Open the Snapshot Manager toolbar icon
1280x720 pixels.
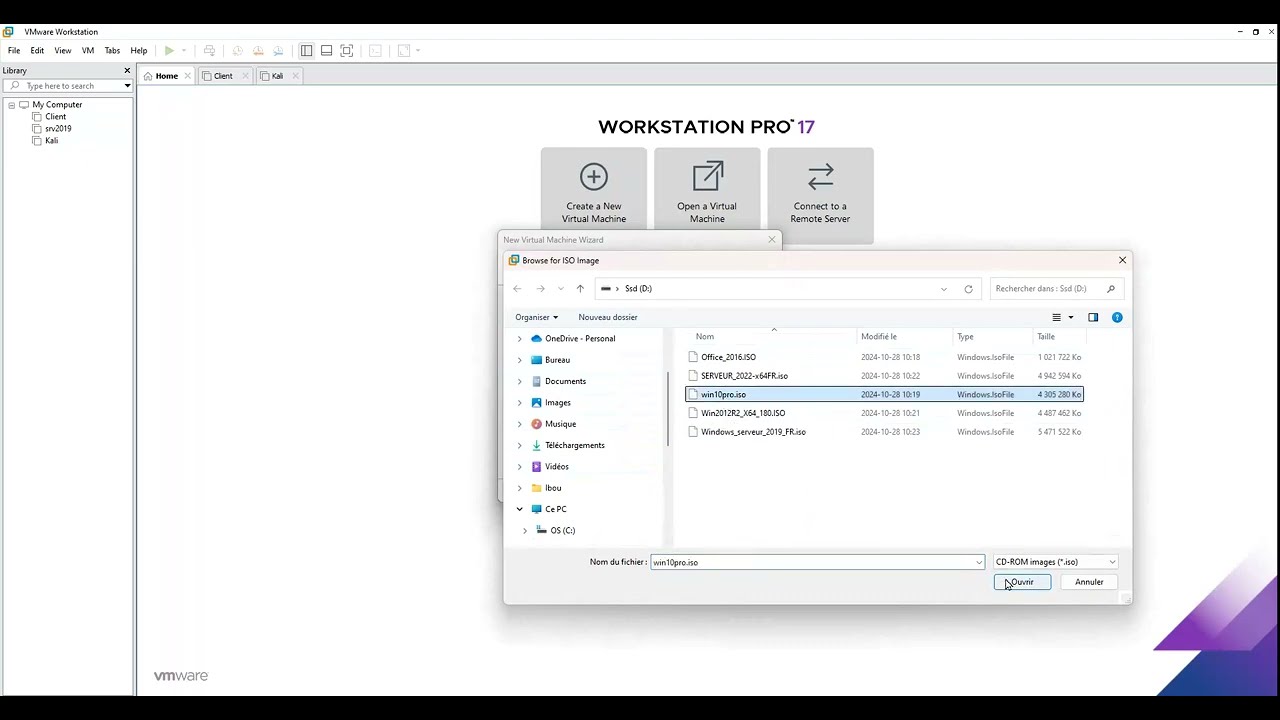pos(278,50)
